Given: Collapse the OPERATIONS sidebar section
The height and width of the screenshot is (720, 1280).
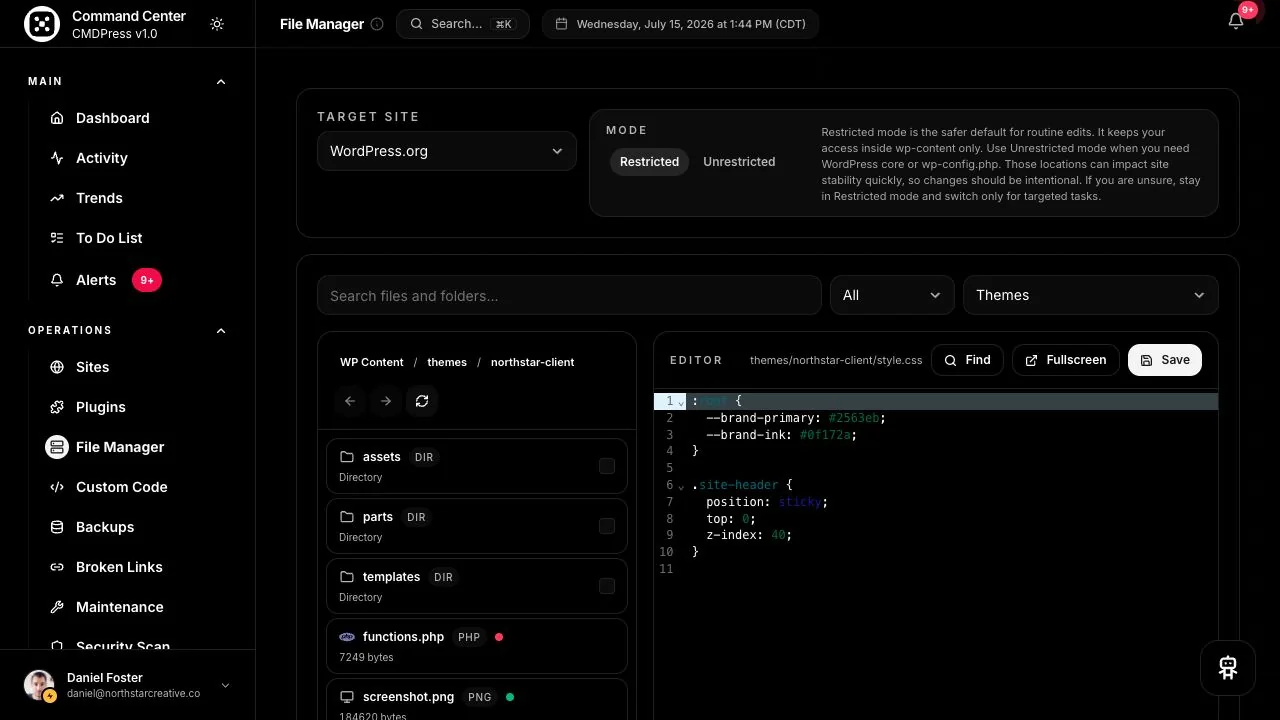Looking at the screenshot, I should (x=221, y=331).
